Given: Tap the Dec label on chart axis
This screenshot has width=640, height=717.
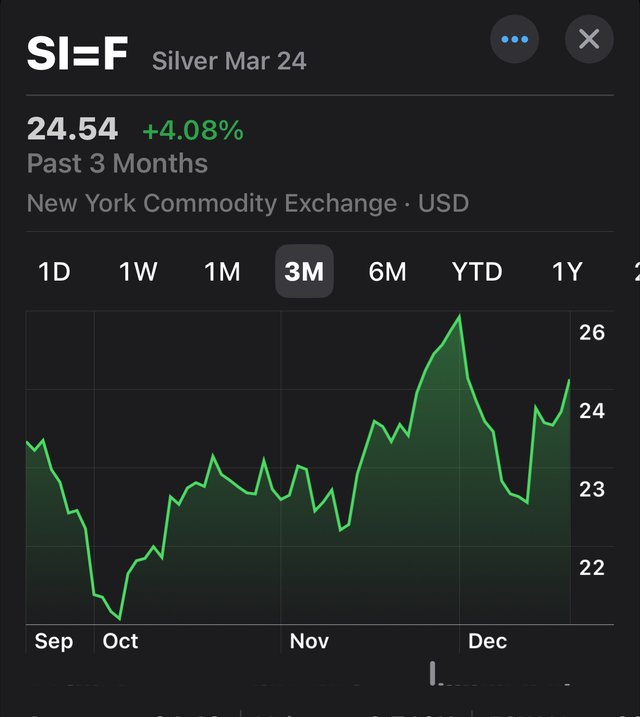Looking at the screenshot, I should pos(487,641).
